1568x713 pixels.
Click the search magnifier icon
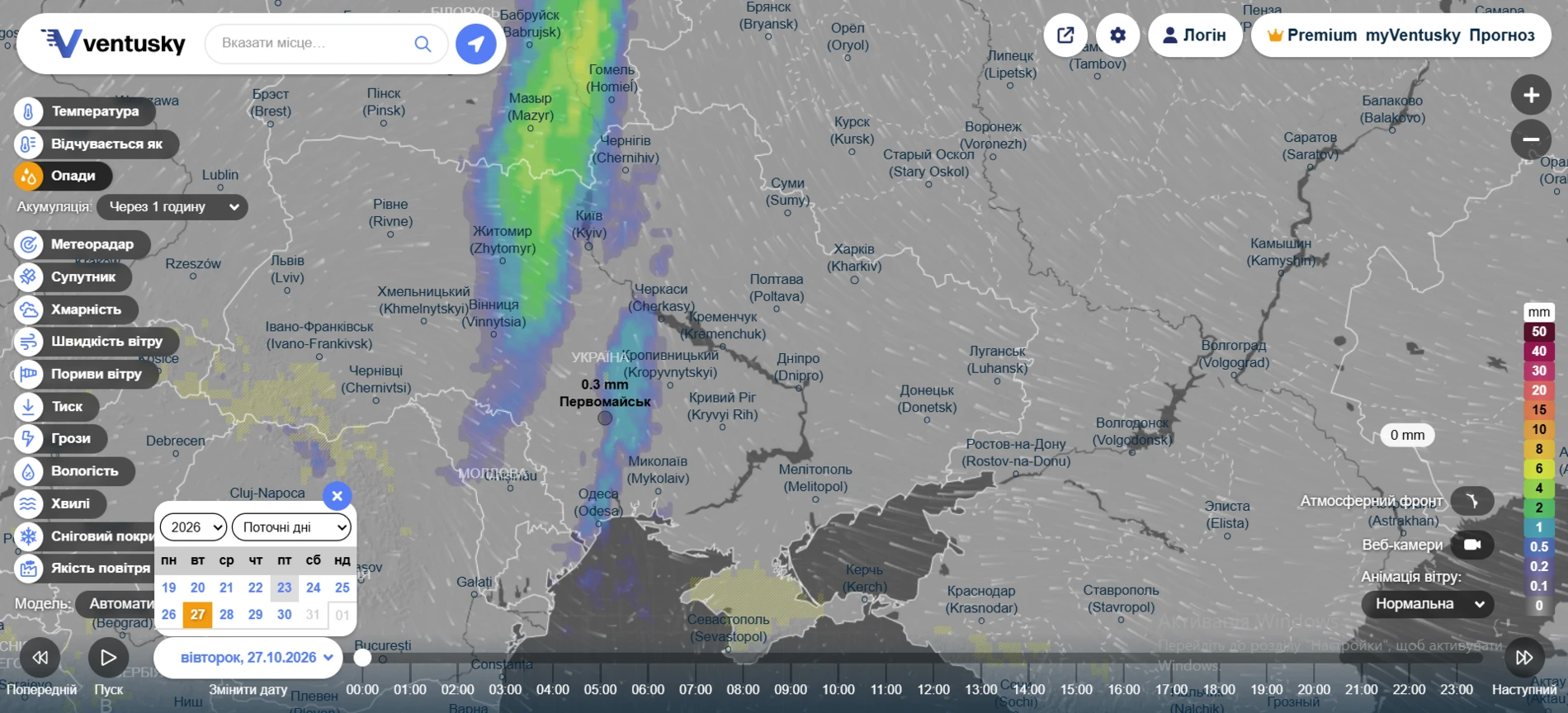[x=423, y=43]
